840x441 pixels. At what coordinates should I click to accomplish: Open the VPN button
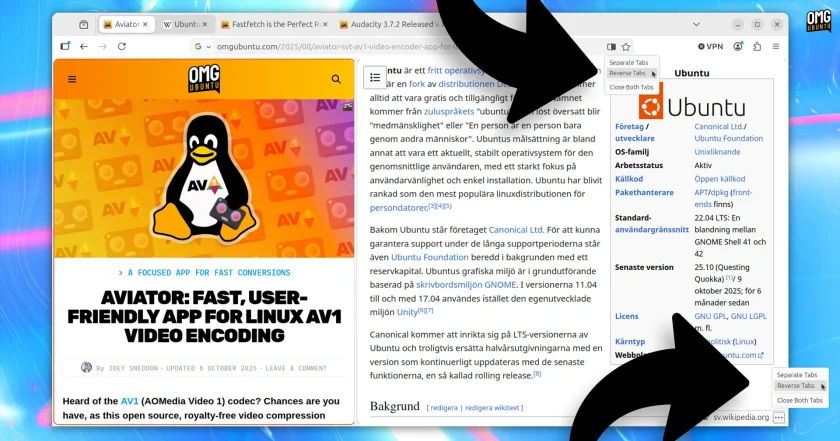tap(710, 47)
